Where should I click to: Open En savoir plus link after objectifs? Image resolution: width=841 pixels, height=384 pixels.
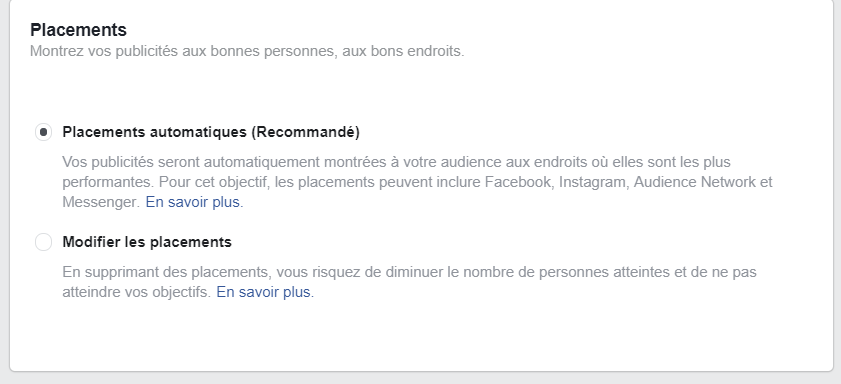[x=265, y=292]
